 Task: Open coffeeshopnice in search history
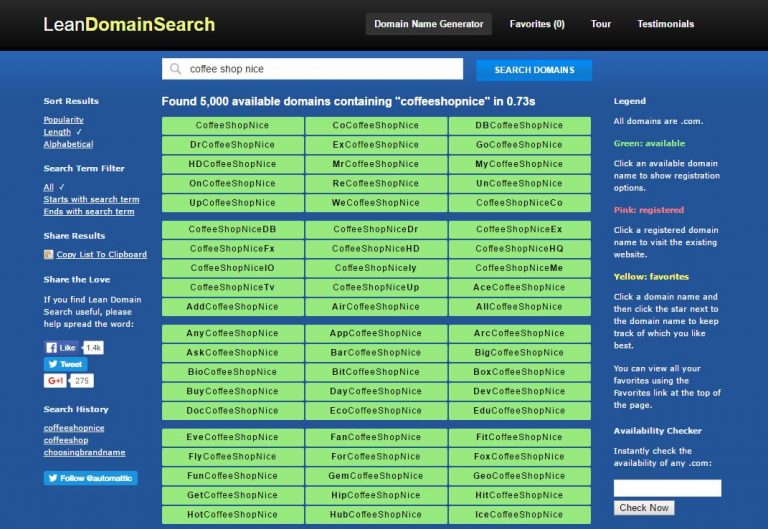click(74, 428)
